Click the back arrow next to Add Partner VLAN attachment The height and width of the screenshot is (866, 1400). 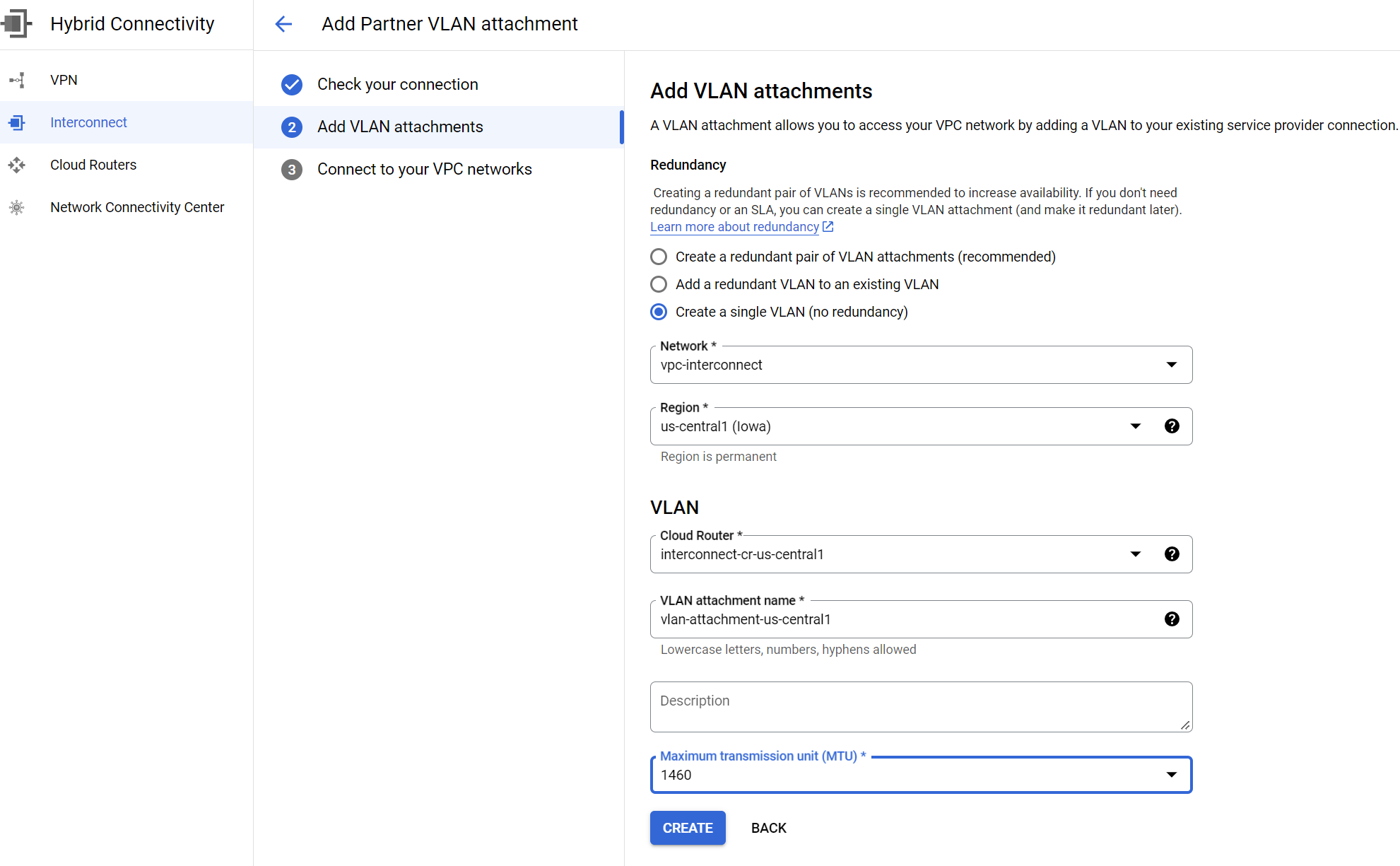(x=283, y=23)
